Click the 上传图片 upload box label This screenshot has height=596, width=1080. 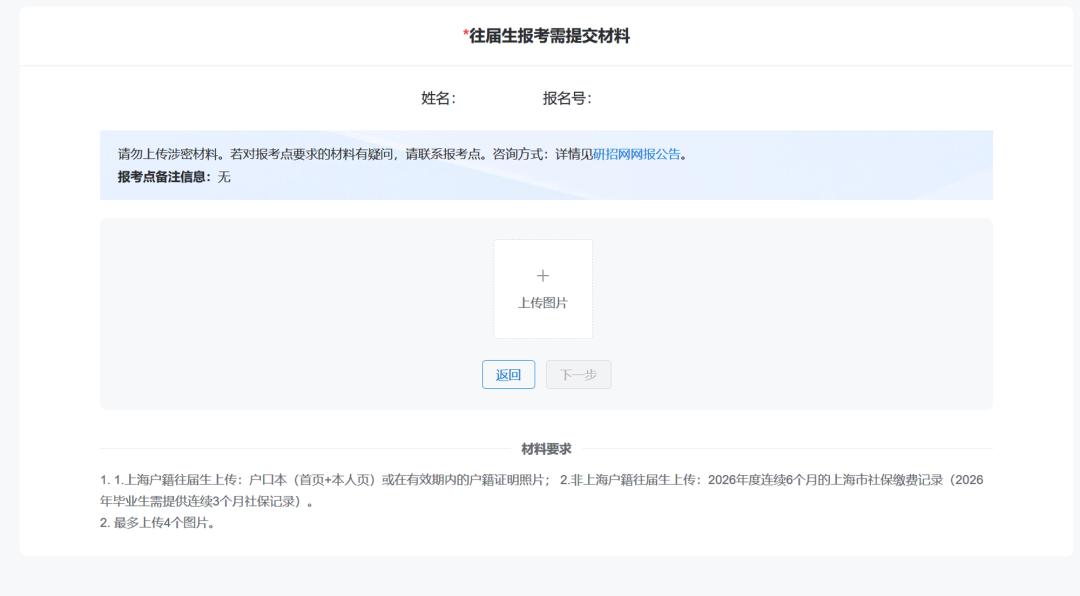point(543,303)
